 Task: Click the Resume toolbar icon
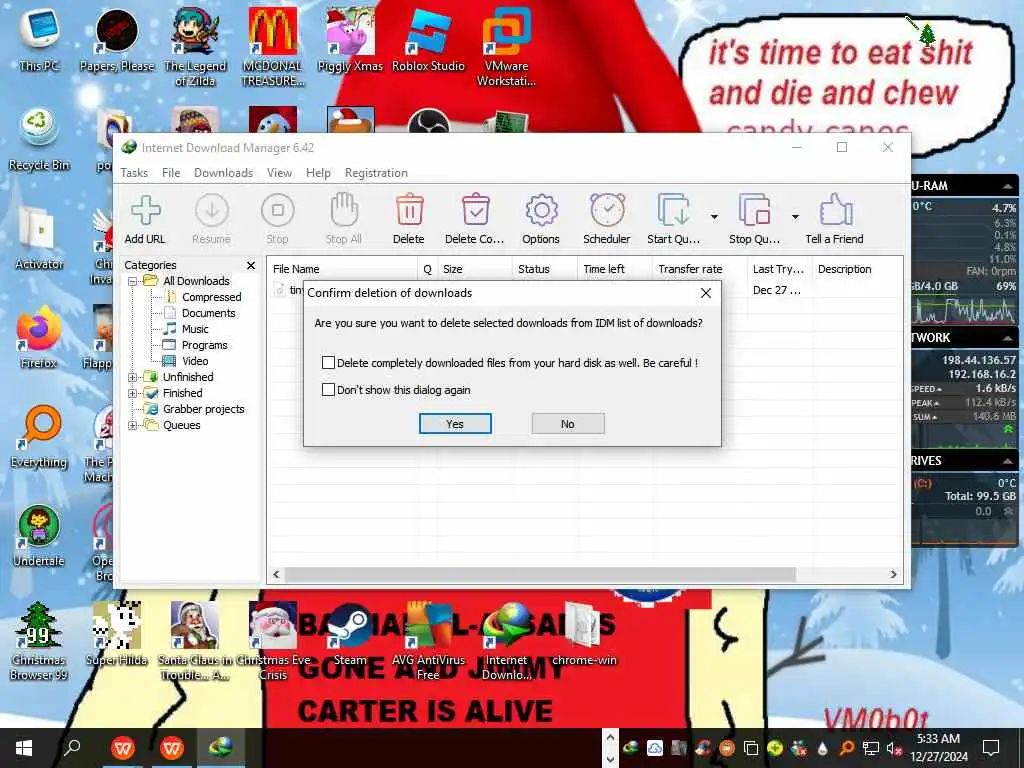click(x=212, y=210)
